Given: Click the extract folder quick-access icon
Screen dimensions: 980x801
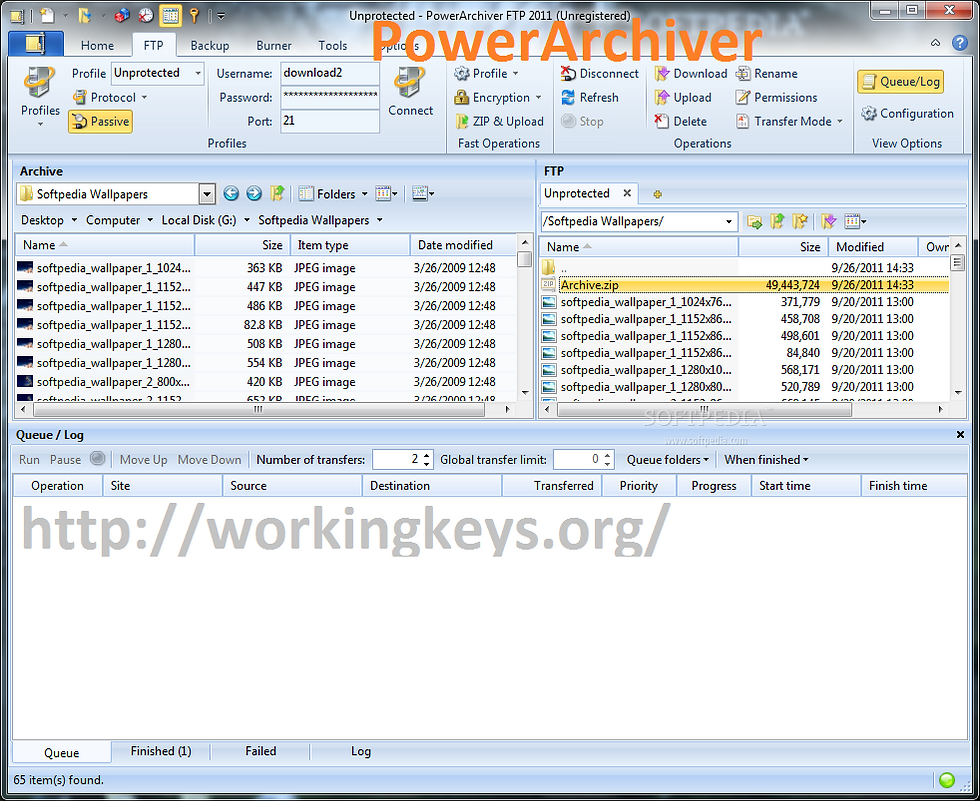Looking at the screenshot, I should [85, 15].
